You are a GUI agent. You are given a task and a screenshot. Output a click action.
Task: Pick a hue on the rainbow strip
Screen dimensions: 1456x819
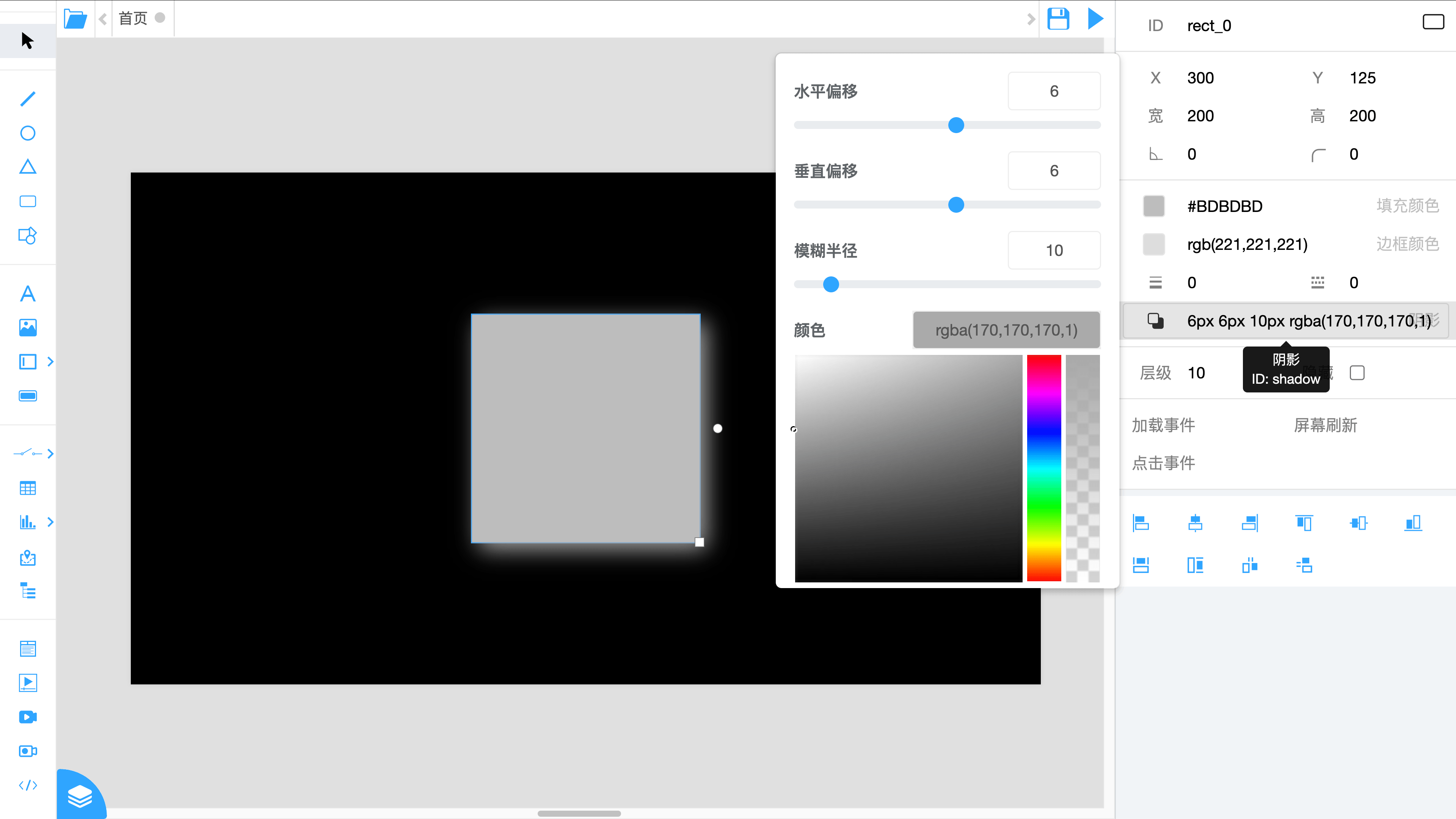coord(1043,468)
